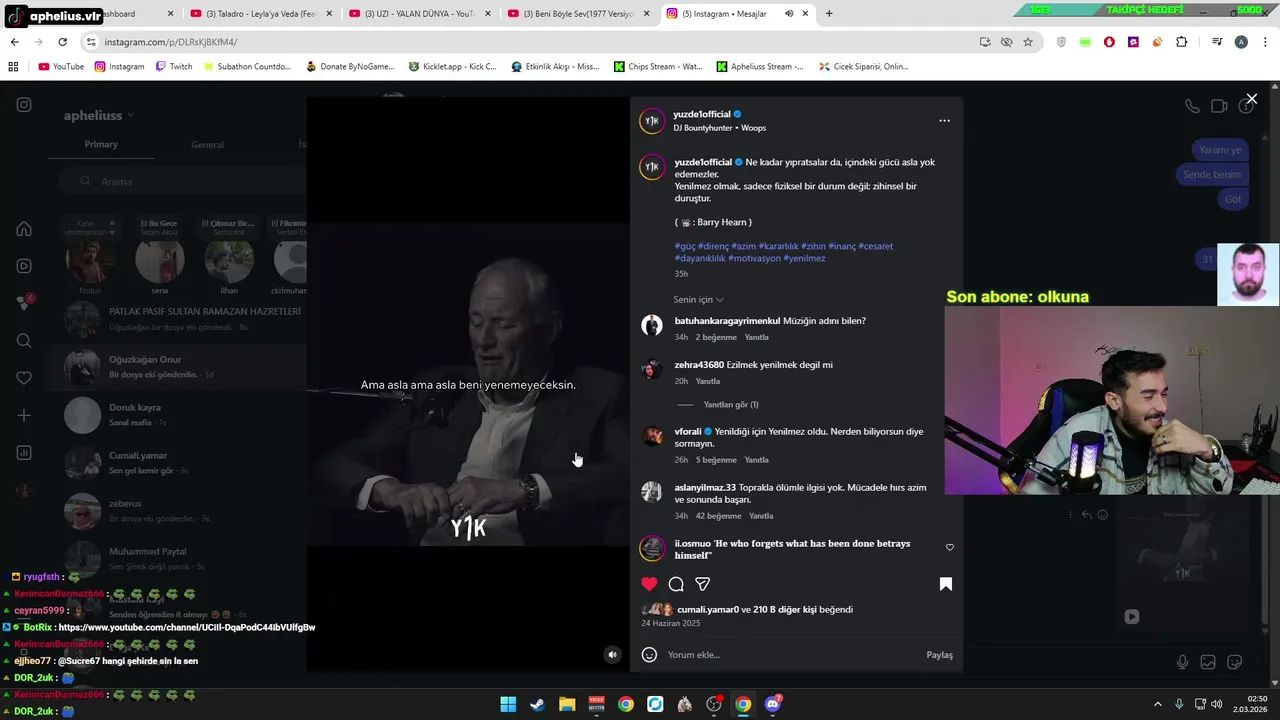Open the Kicklet.app bookmark
This screenshot has width=1280, height=720.
(x=452, y=67)
